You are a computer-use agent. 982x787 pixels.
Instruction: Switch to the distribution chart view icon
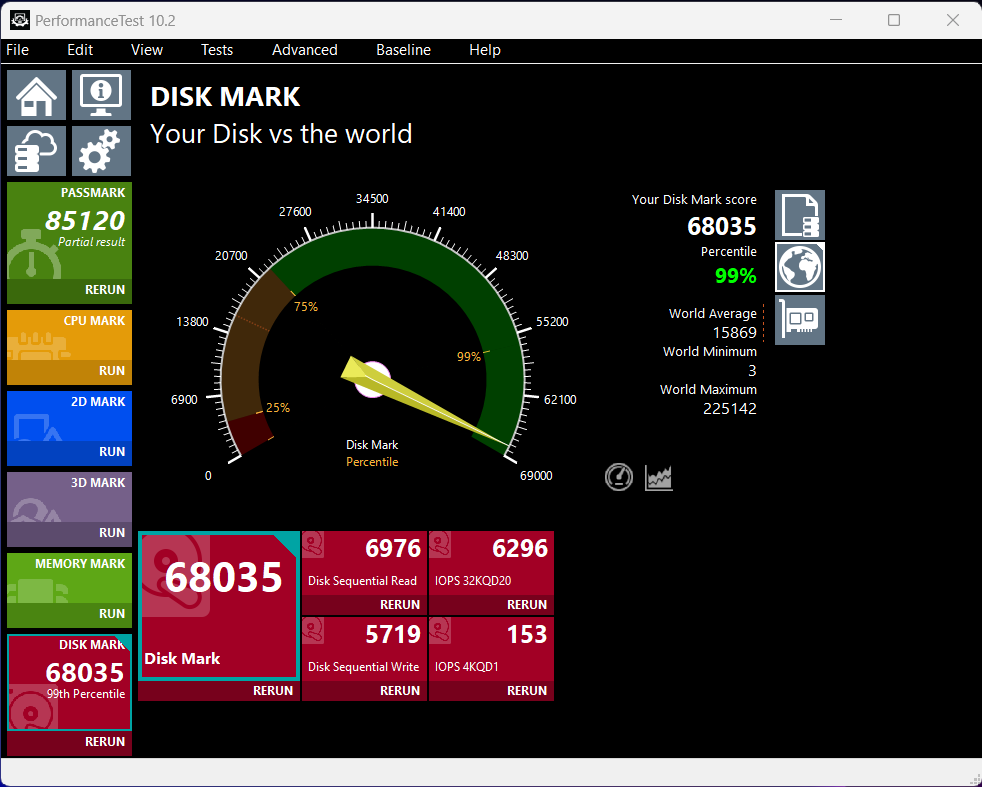point(659,477)
